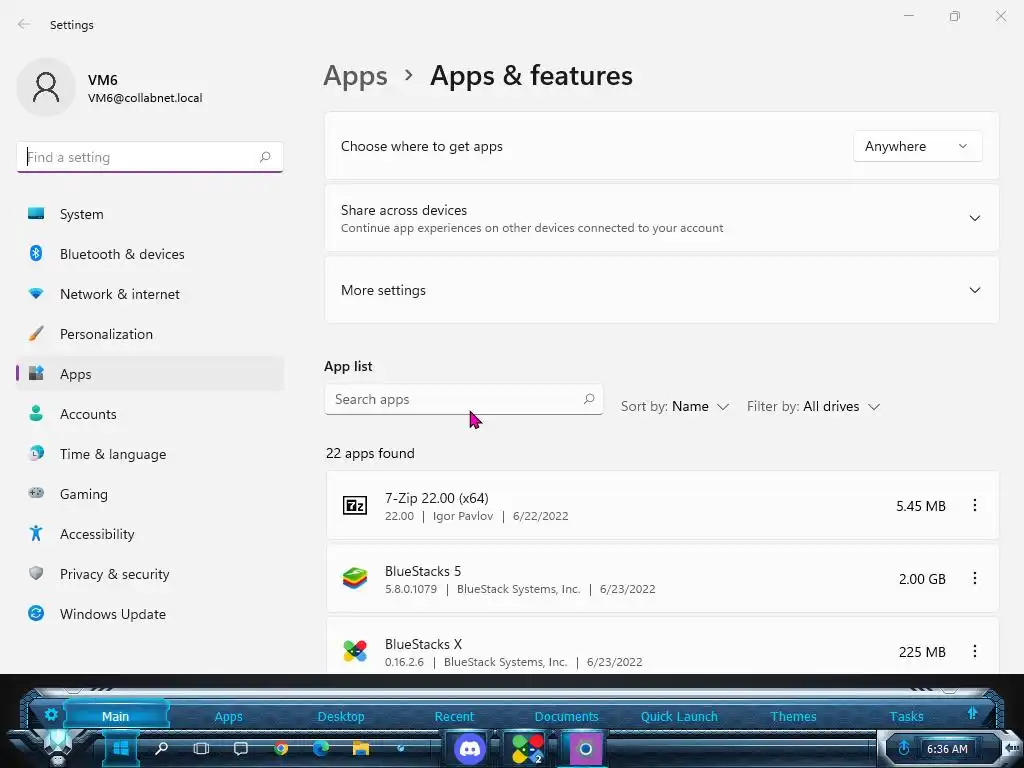Focus the Search apps field
Screen dimensions: 1024x768
tap(464, 399)
